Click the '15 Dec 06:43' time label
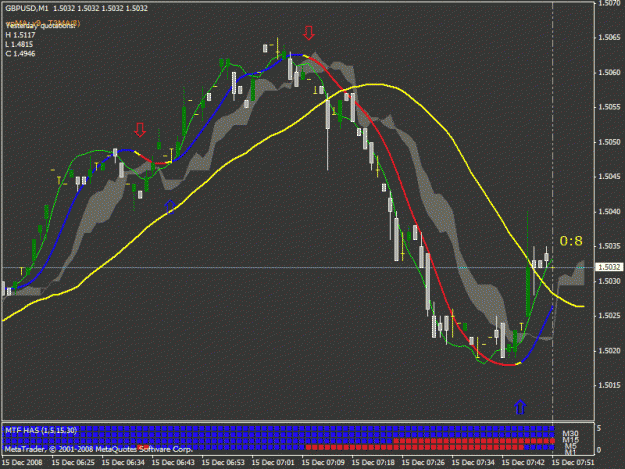The width and height of the screenshot is (625, 469). (173, 463)
